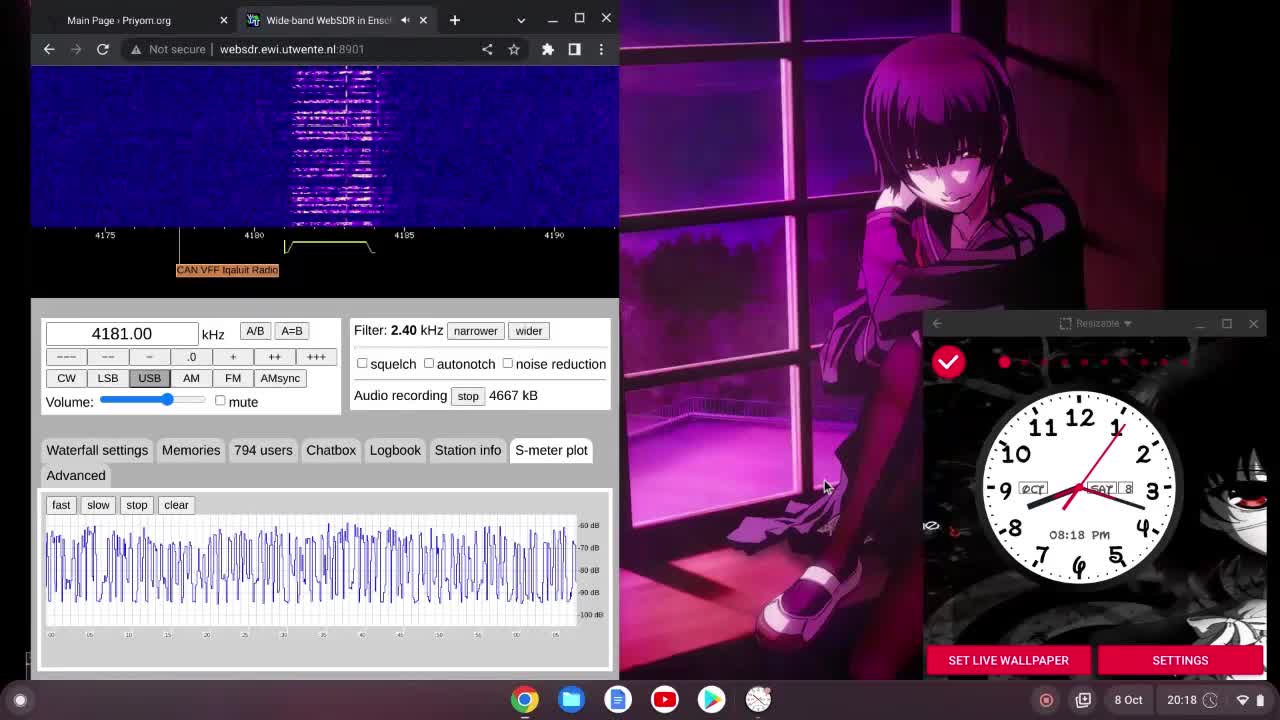Open the Advanced tab
Viewport: 1280px width, 720px height.
[76, 475]
